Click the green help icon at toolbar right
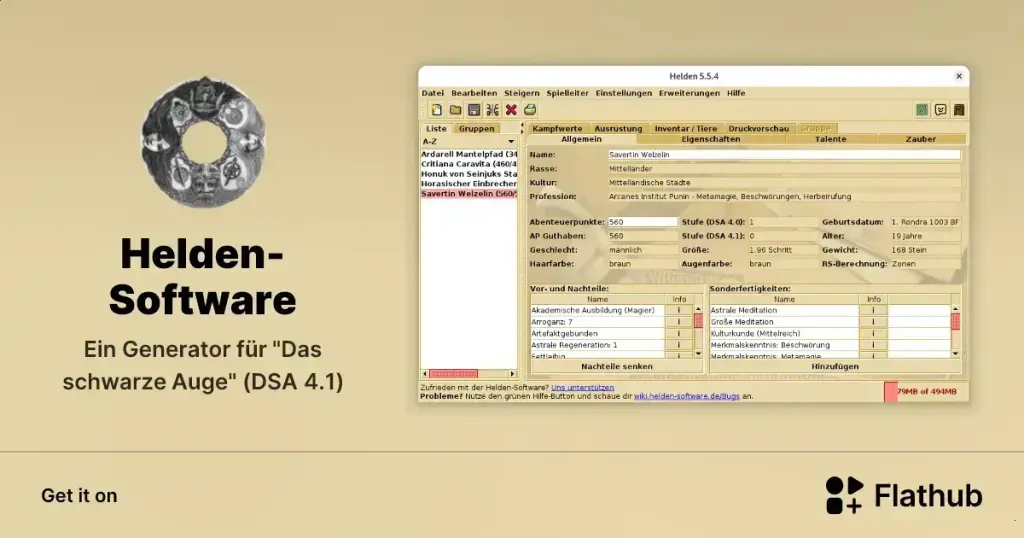 click(921, 110)
